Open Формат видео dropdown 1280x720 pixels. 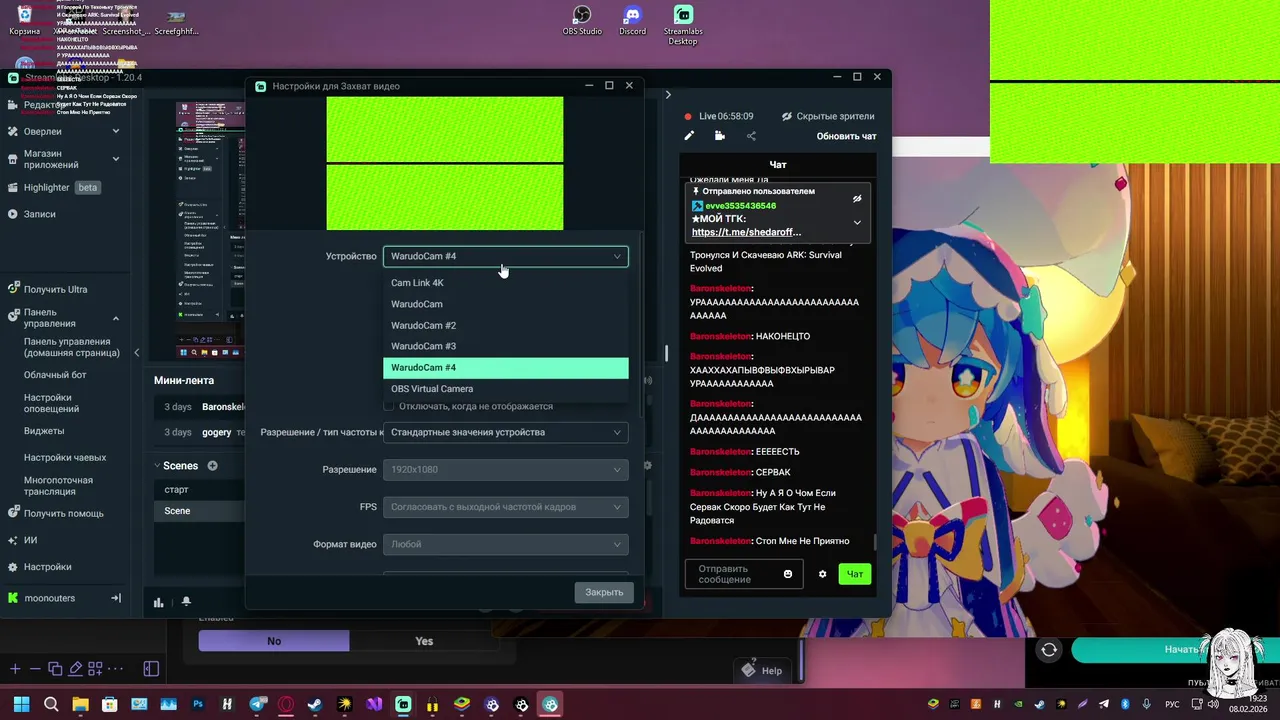pyautogui.click(x=506, y=544)
